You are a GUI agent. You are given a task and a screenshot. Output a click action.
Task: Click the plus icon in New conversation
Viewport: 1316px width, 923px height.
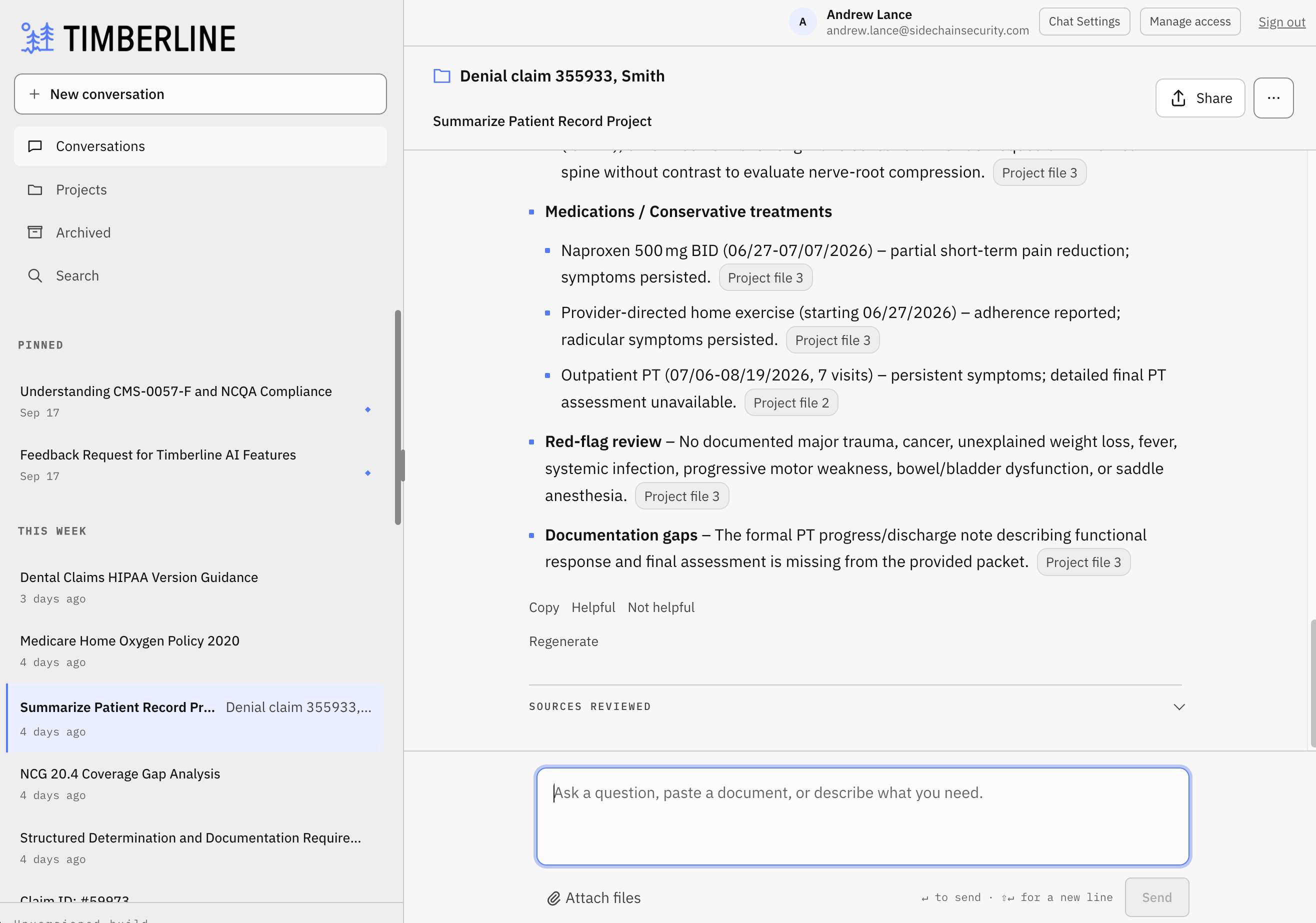coord(34,94)
